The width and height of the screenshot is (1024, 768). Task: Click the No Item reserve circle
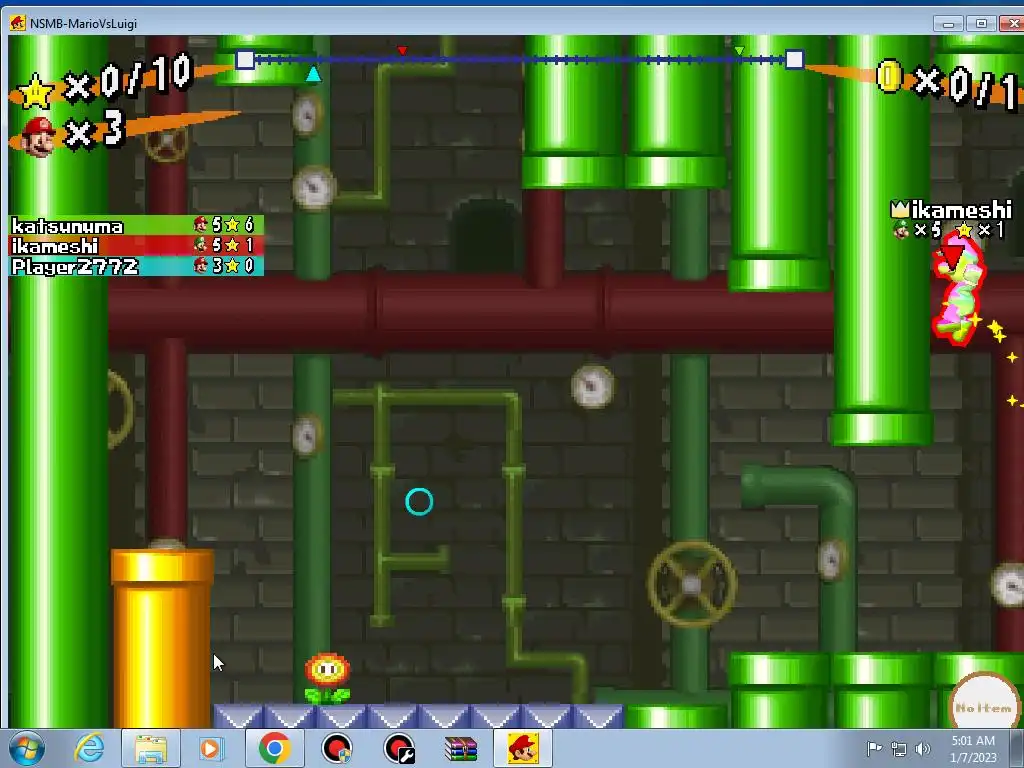[984, 703]
